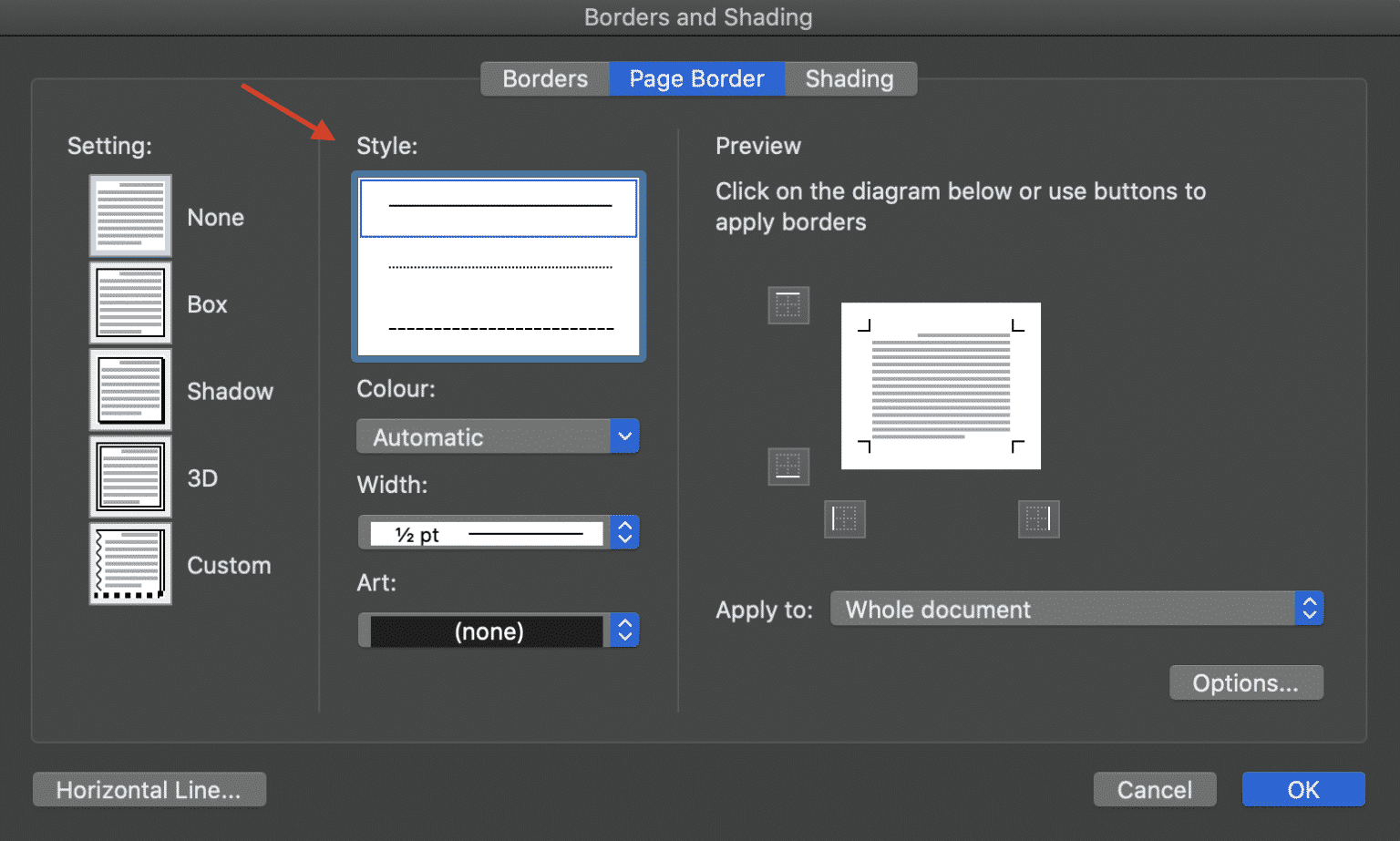Screen dimensions: 1400x841
Task: Select the Custom border setting
Action: point(130,563)
